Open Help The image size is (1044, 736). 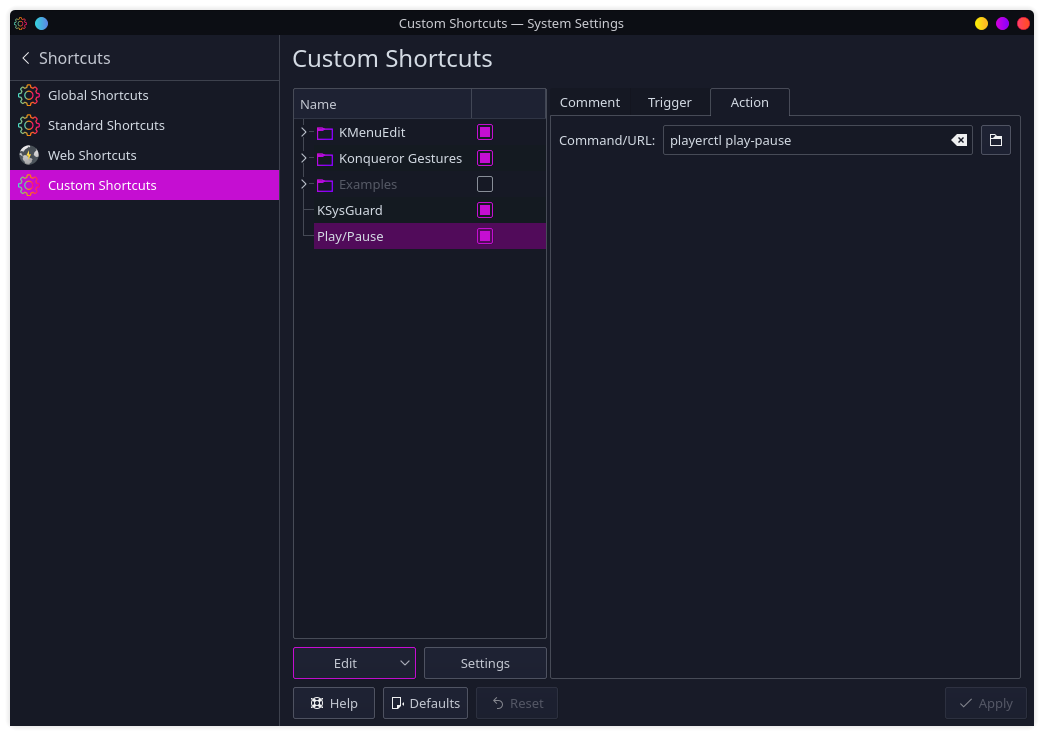[x=334, y=703]
